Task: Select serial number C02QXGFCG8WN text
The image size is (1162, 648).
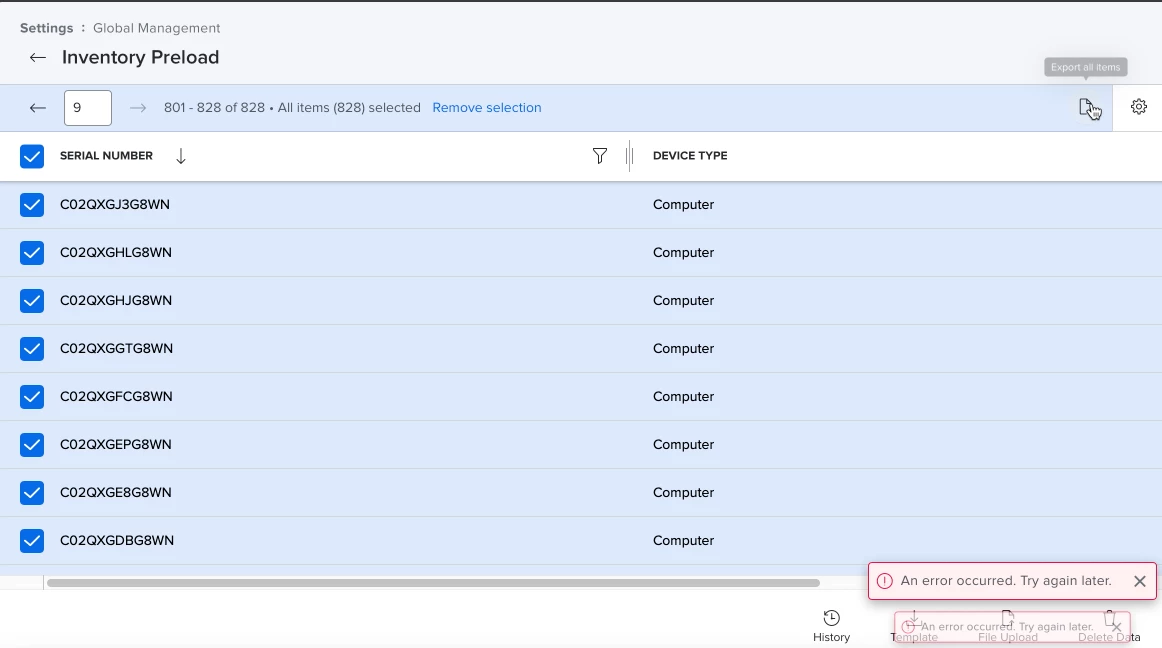Action: [x=116, y=397]
